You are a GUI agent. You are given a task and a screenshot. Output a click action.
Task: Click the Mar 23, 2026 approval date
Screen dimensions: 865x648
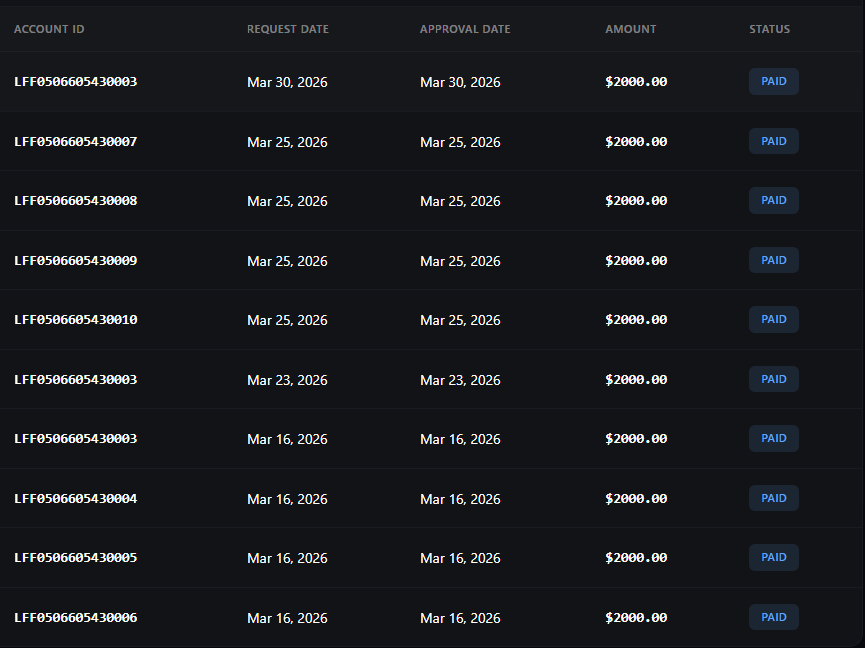click(460, 380)
